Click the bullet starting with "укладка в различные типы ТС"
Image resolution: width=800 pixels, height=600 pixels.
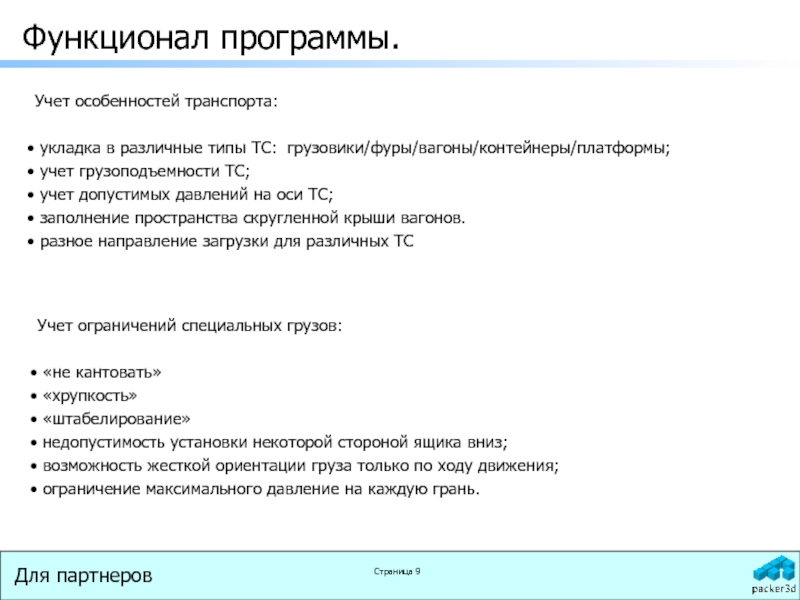tap(349, 148)
